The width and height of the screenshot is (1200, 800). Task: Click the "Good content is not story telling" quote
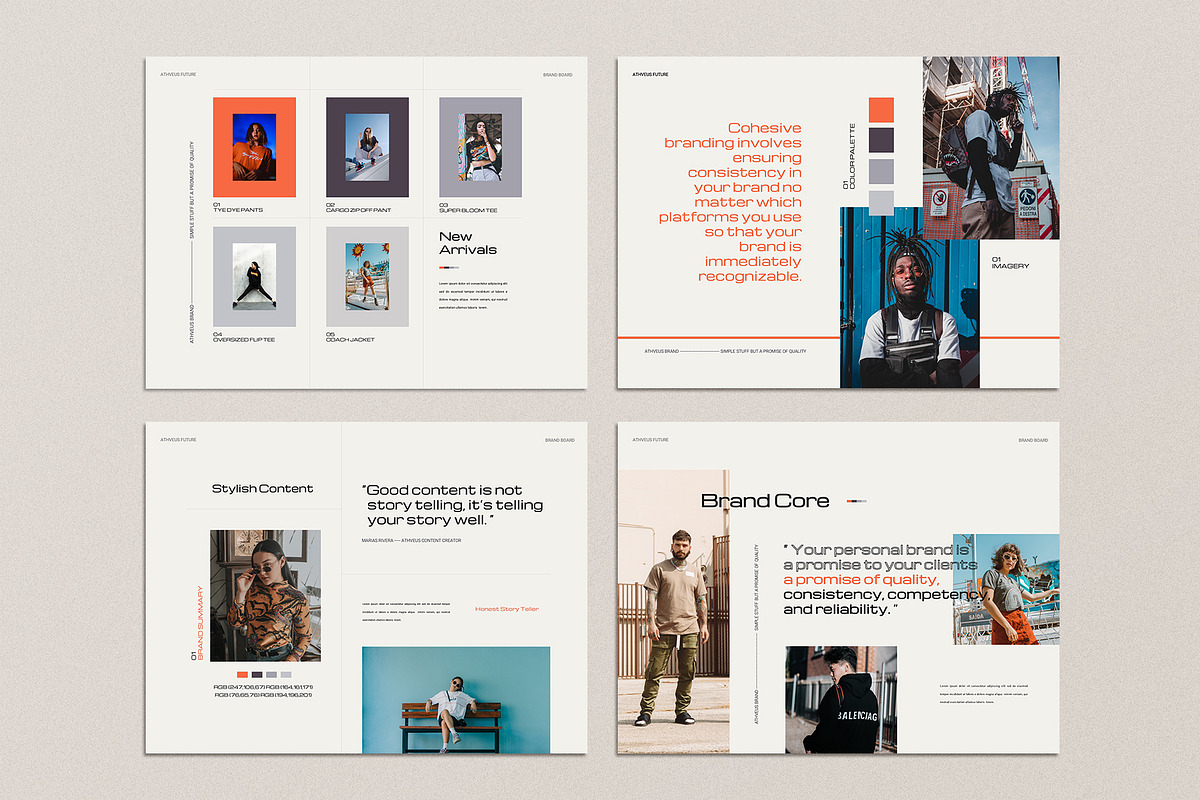[x=452, y=505]
